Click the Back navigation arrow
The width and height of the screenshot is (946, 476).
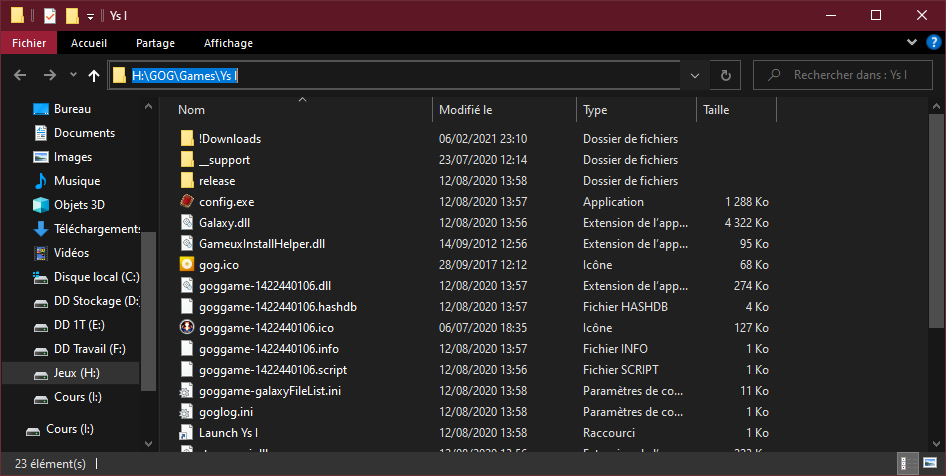[x=21, y=75]
